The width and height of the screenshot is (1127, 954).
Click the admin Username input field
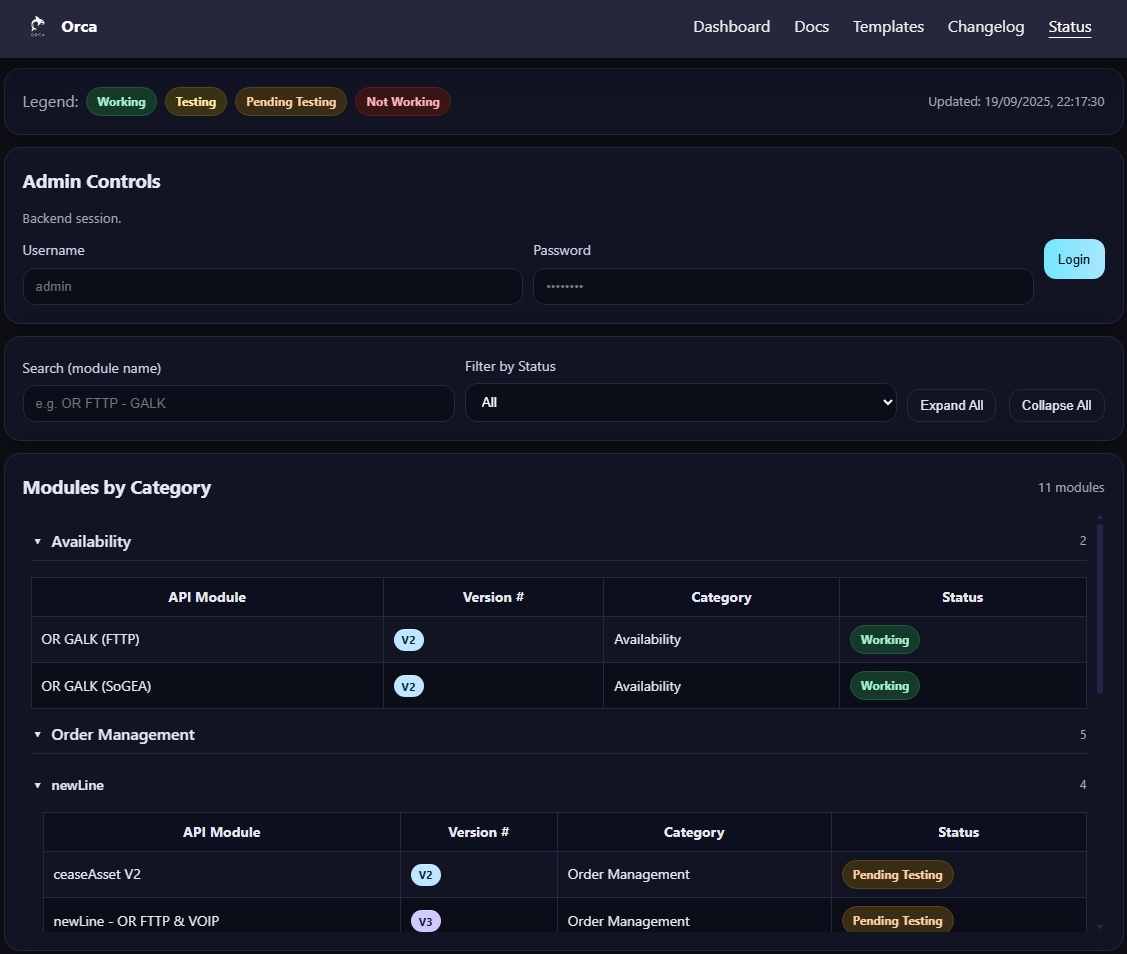(272, 286)
